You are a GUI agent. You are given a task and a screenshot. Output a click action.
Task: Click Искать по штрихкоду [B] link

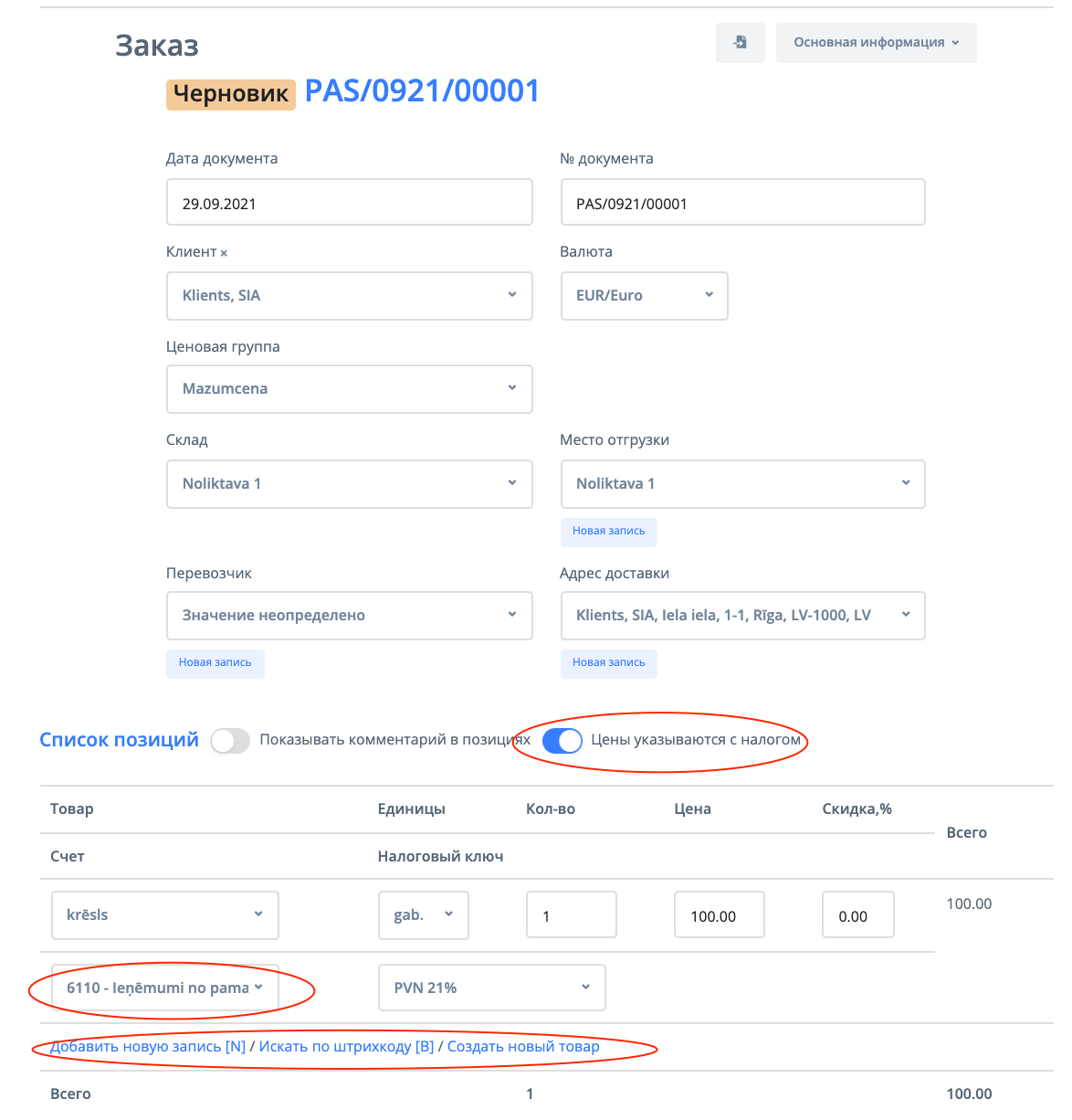346,1047
